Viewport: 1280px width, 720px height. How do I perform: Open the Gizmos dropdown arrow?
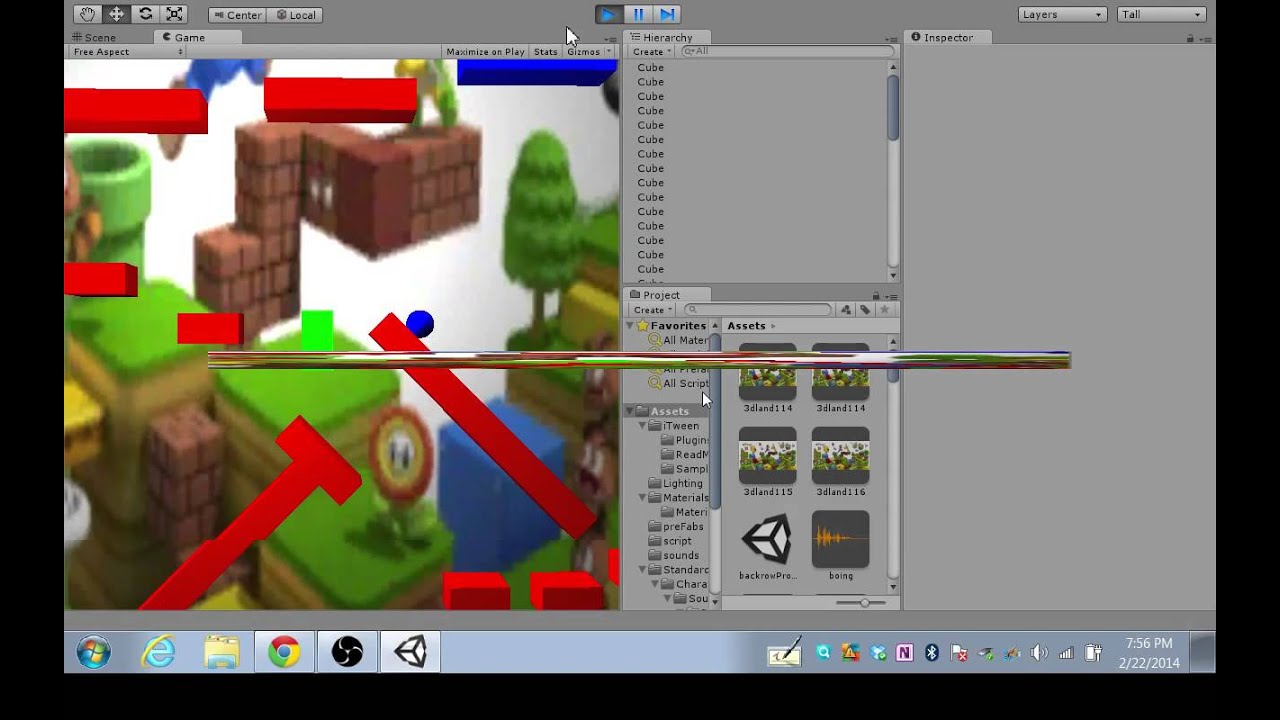608,52
